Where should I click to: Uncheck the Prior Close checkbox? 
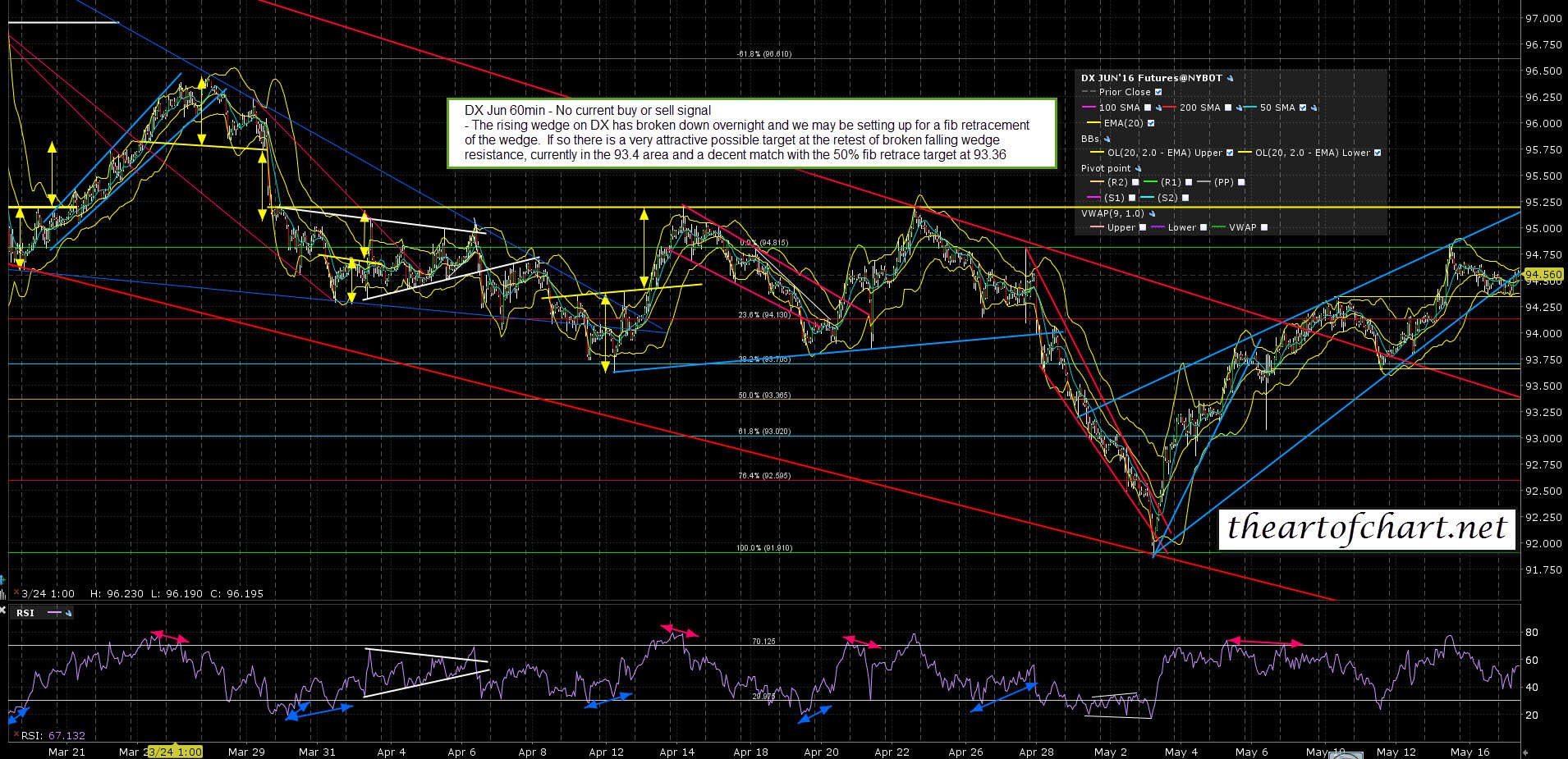point(1158,93)
